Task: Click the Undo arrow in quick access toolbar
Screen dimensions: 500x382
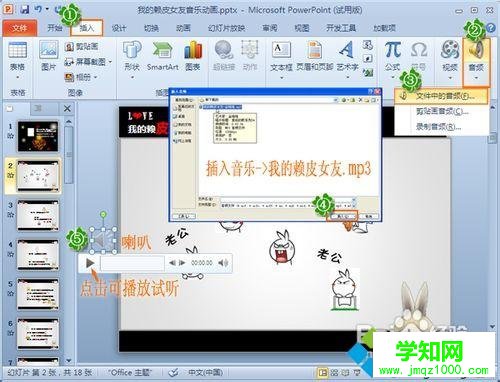Action: click(38, 9)
